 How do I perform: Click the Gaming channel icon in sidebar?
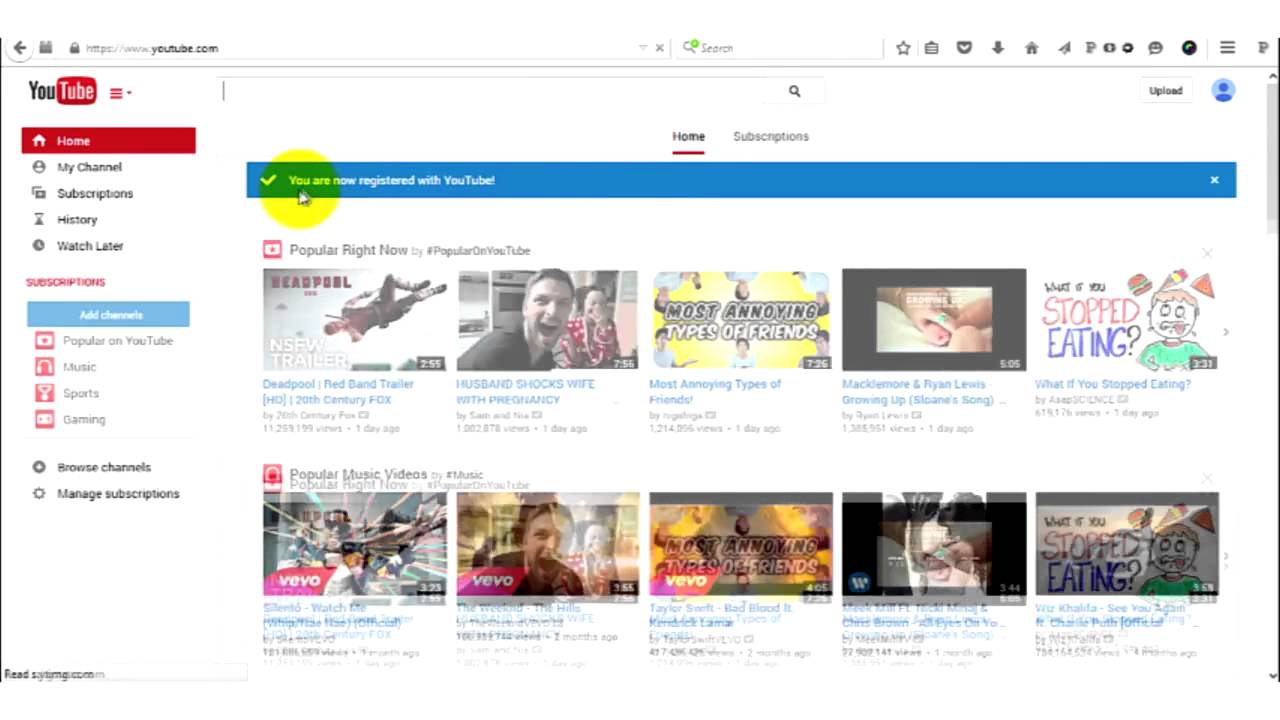pyautogui.click(x=44, y=419)
